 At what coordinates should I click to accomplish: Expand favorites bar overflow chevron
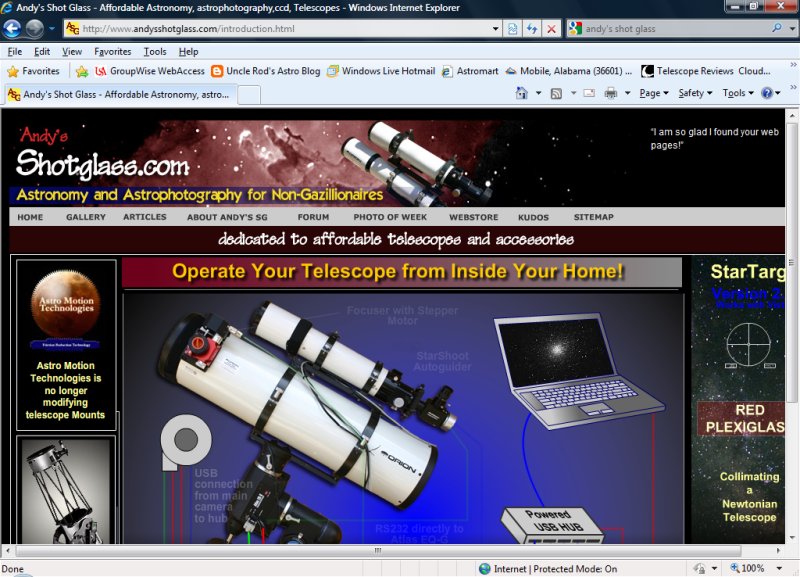tap(793, 65)
